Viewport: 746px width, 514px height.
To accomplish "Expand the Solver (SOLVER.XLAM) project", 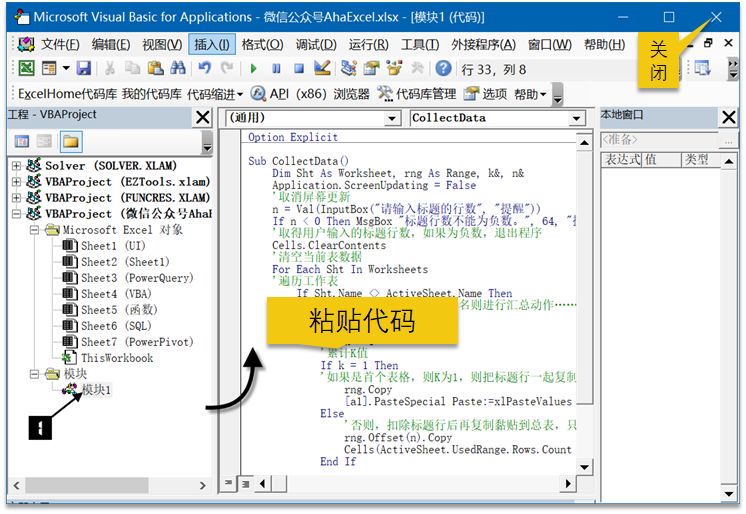I will point(16,166).
